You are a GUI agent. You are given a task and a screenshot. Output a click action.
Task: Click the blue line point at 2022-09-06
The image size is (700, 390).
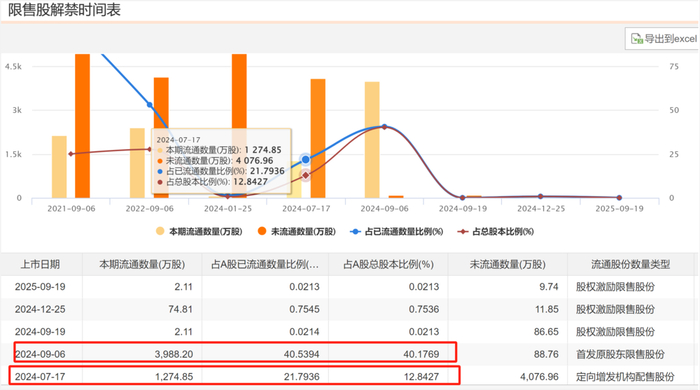coord(150,105)
